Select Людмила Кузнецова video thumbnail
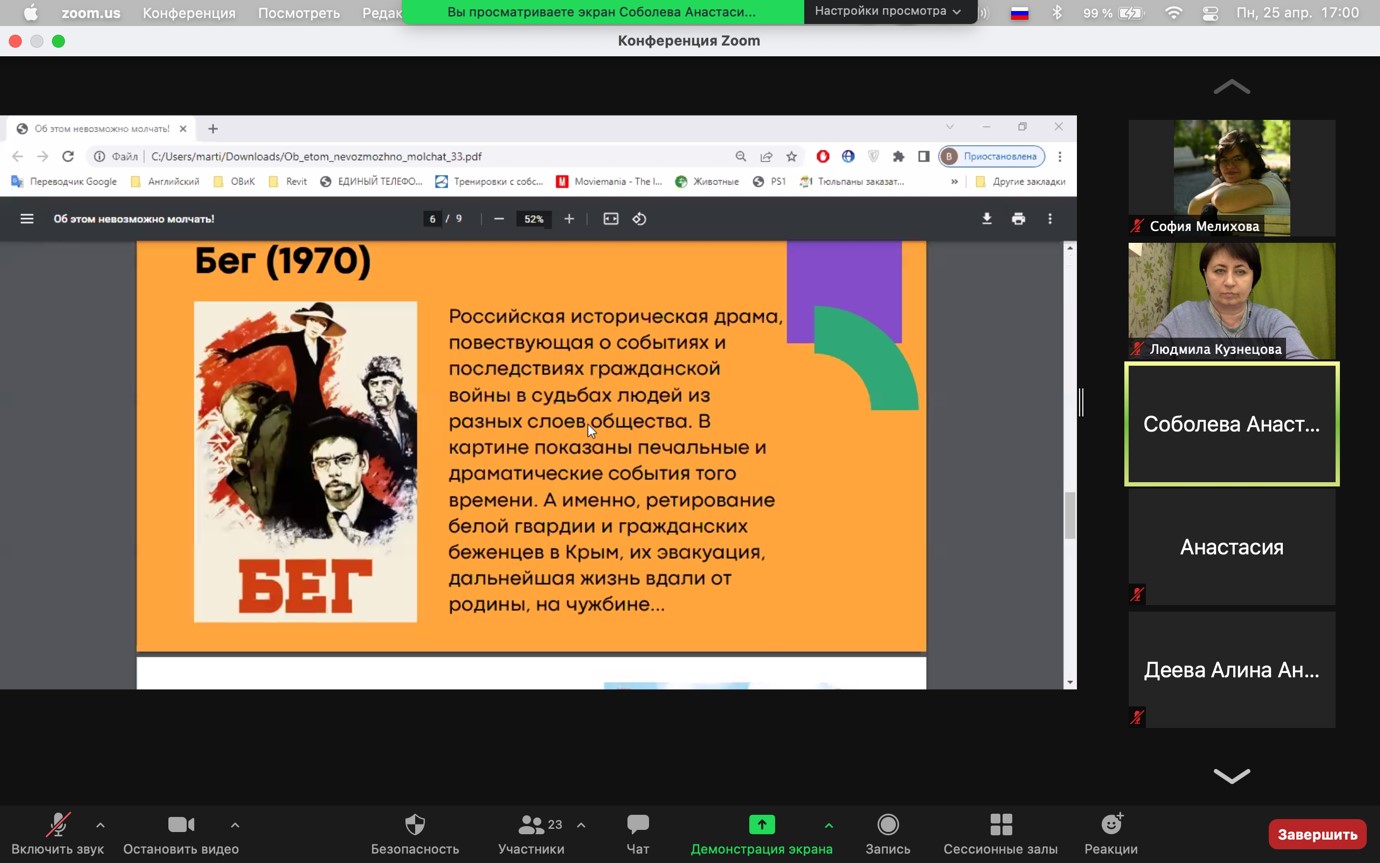1380x863 pixels. pyautogui.click(x=1232, y=301)
